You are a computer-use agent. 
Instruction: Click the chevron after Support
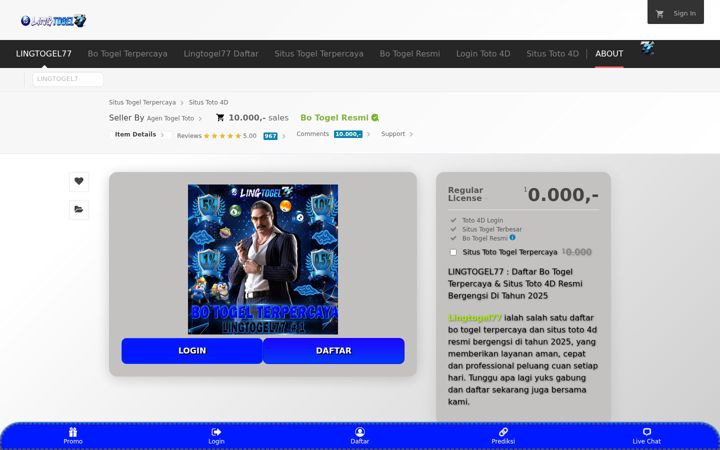(x=411, y=134)
